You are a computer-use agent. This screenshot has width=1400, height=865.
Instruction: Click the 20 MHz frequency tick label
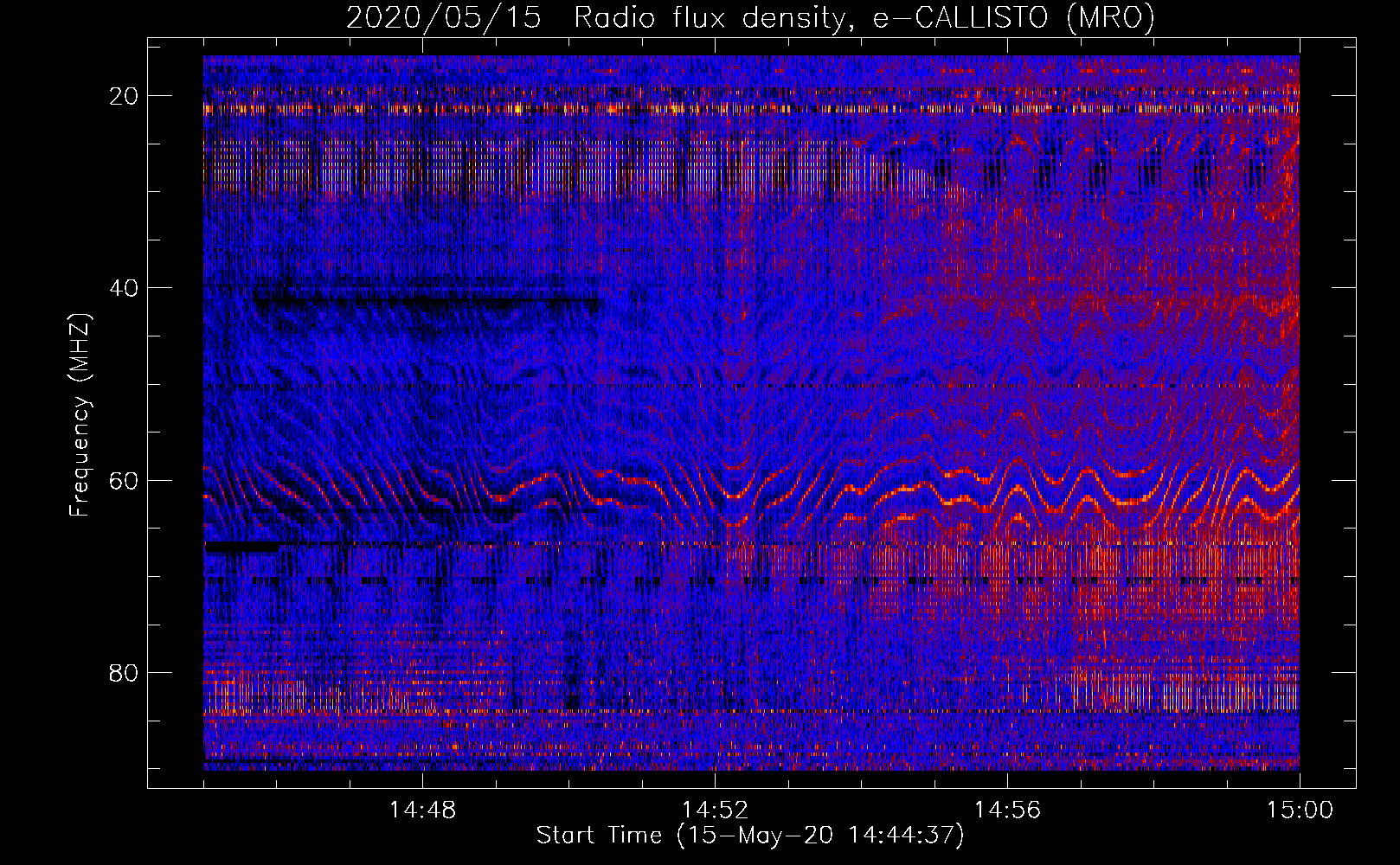click(124, 96)
